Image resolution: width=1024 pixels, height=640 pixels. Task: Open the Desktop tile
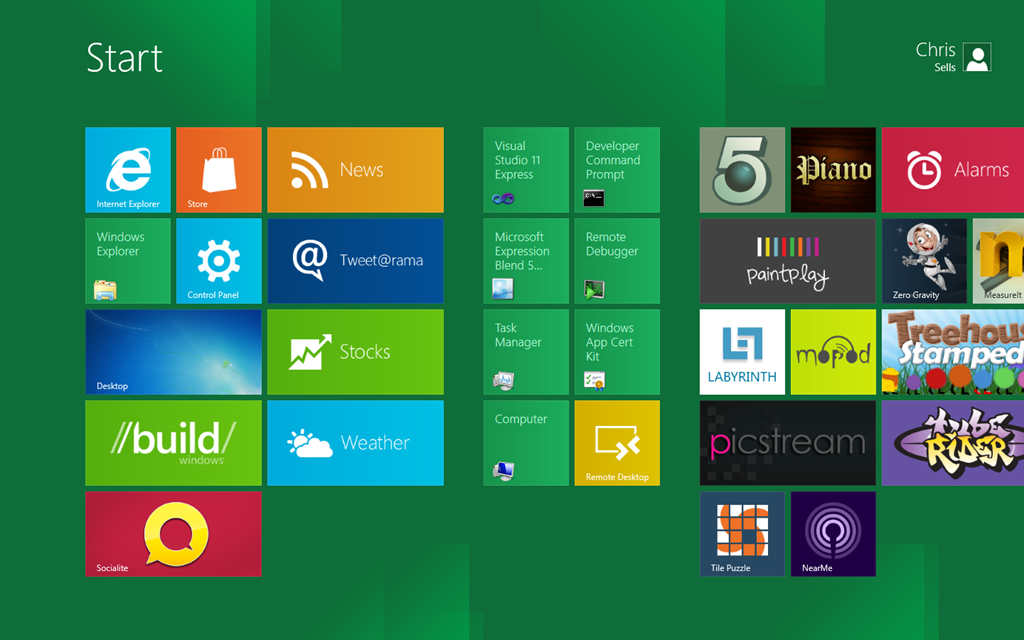pos(173,352)
